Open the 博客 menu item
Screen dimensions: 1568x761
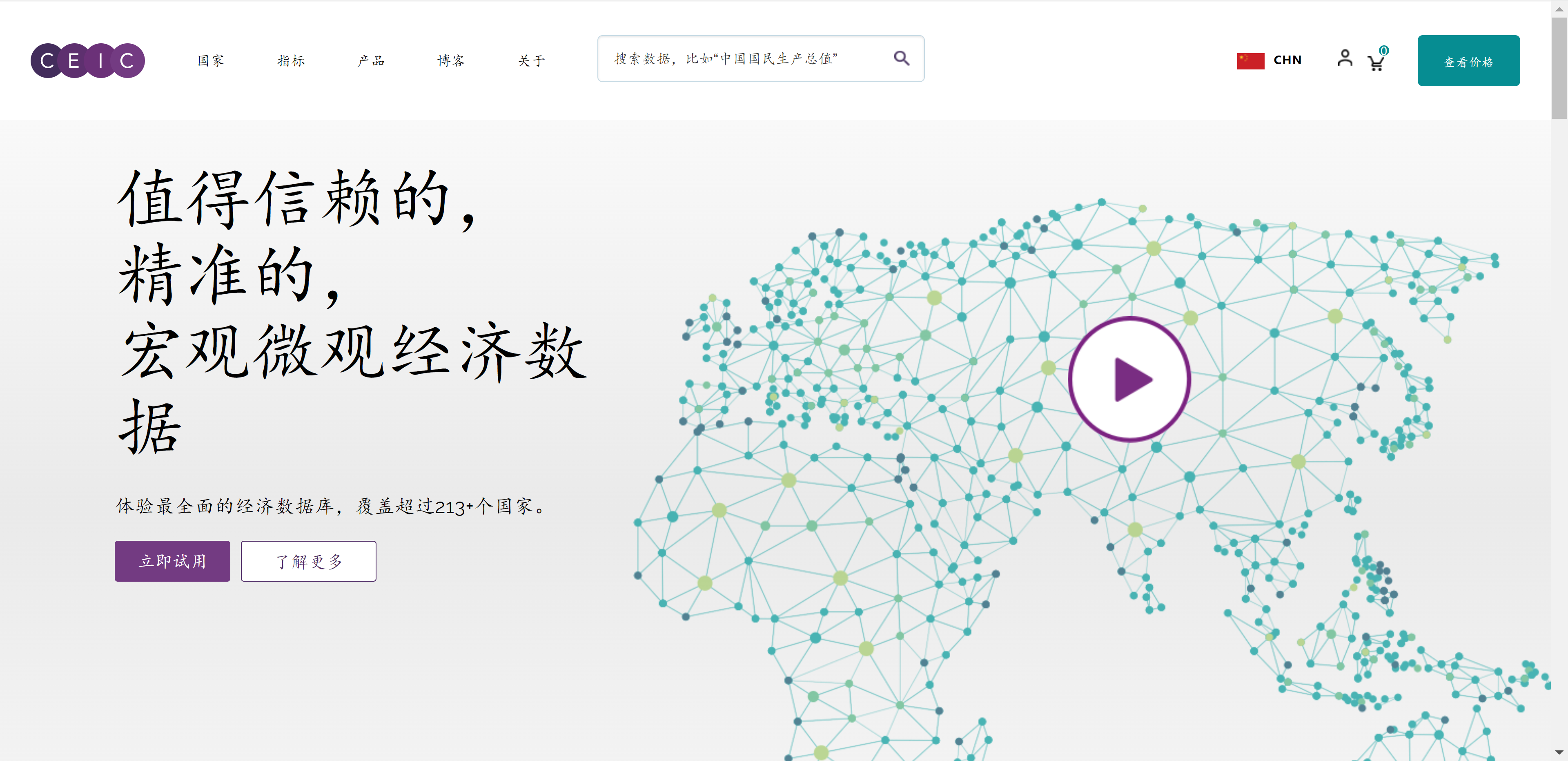[451, 60]
